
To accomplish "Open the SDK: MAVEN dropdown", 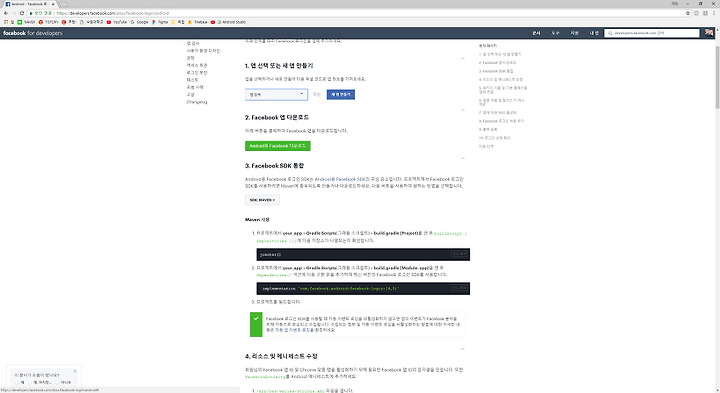I will (x=262, y=200).
